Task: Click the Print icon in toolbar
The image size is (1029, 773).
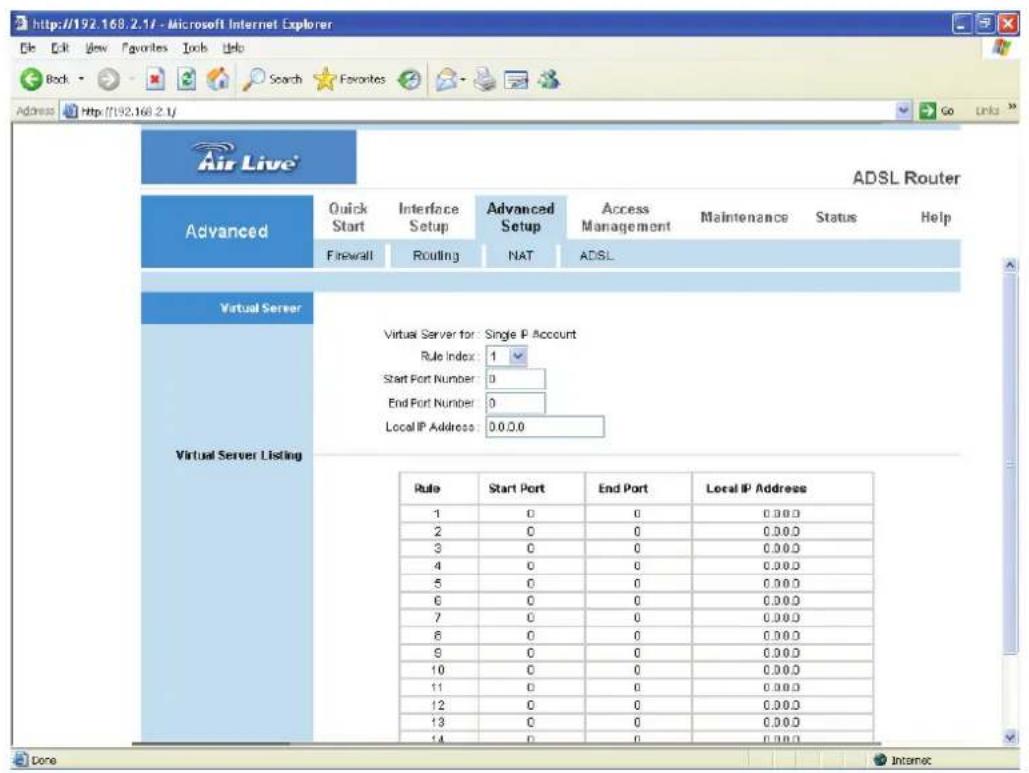Action: [485, 79]
